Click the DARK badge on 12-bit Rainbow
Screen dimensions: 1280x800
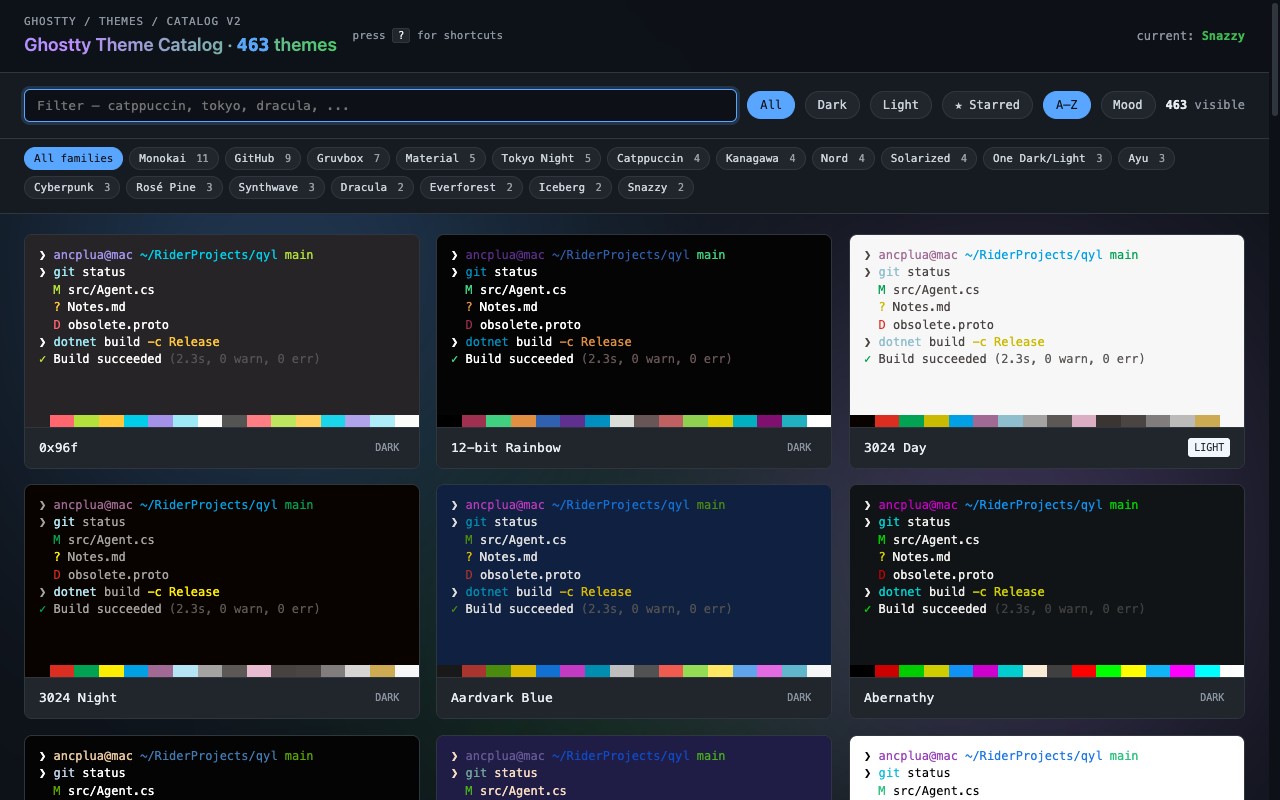[799, 447]
